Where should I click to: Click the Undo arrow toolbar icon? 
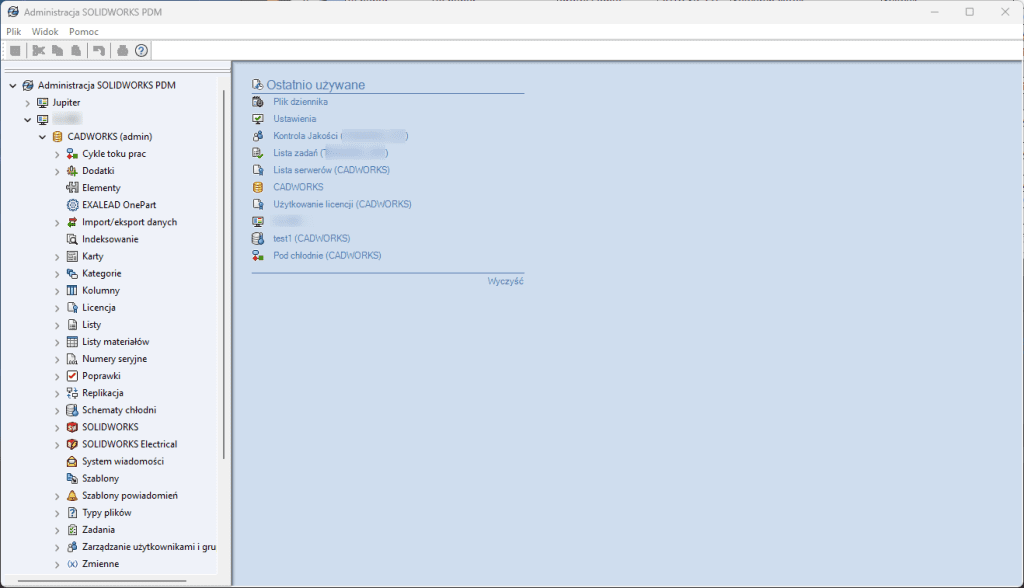(x=99, y=50)
